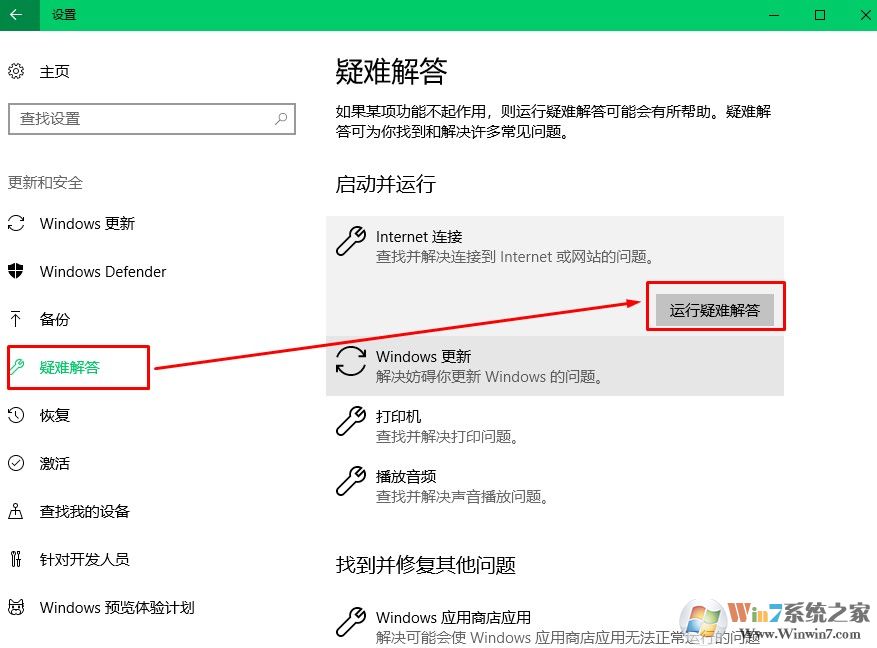Click the 查找我的设备 person icon
Image resolution: width=877 pixels, height=648 pixels.
(16, 510)
